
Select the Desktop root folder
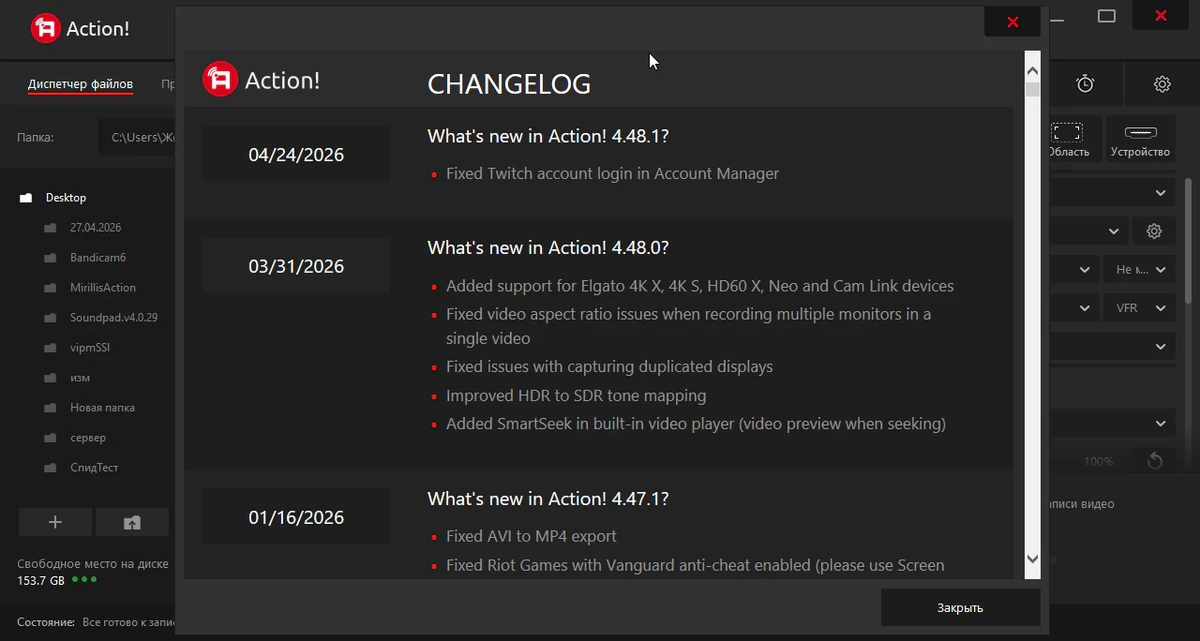[66, 197]
